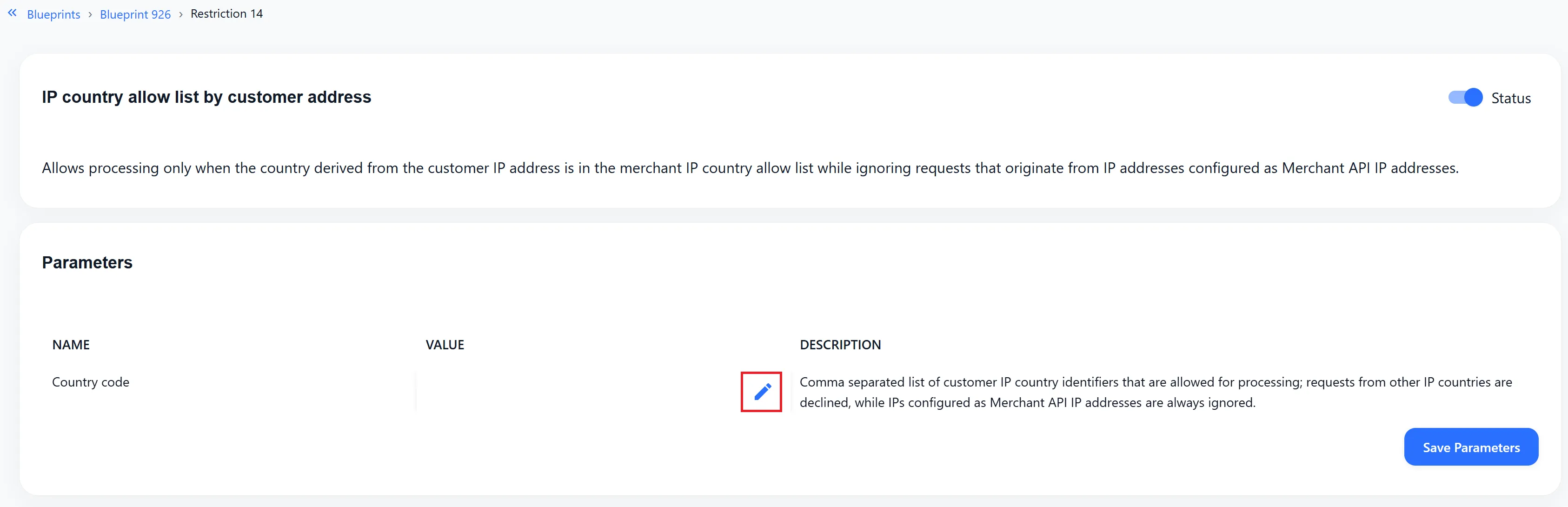Click the chevron separator after Blueprint 926
The height and width of the screenshot is (507, 1568).
pos(181,14)
